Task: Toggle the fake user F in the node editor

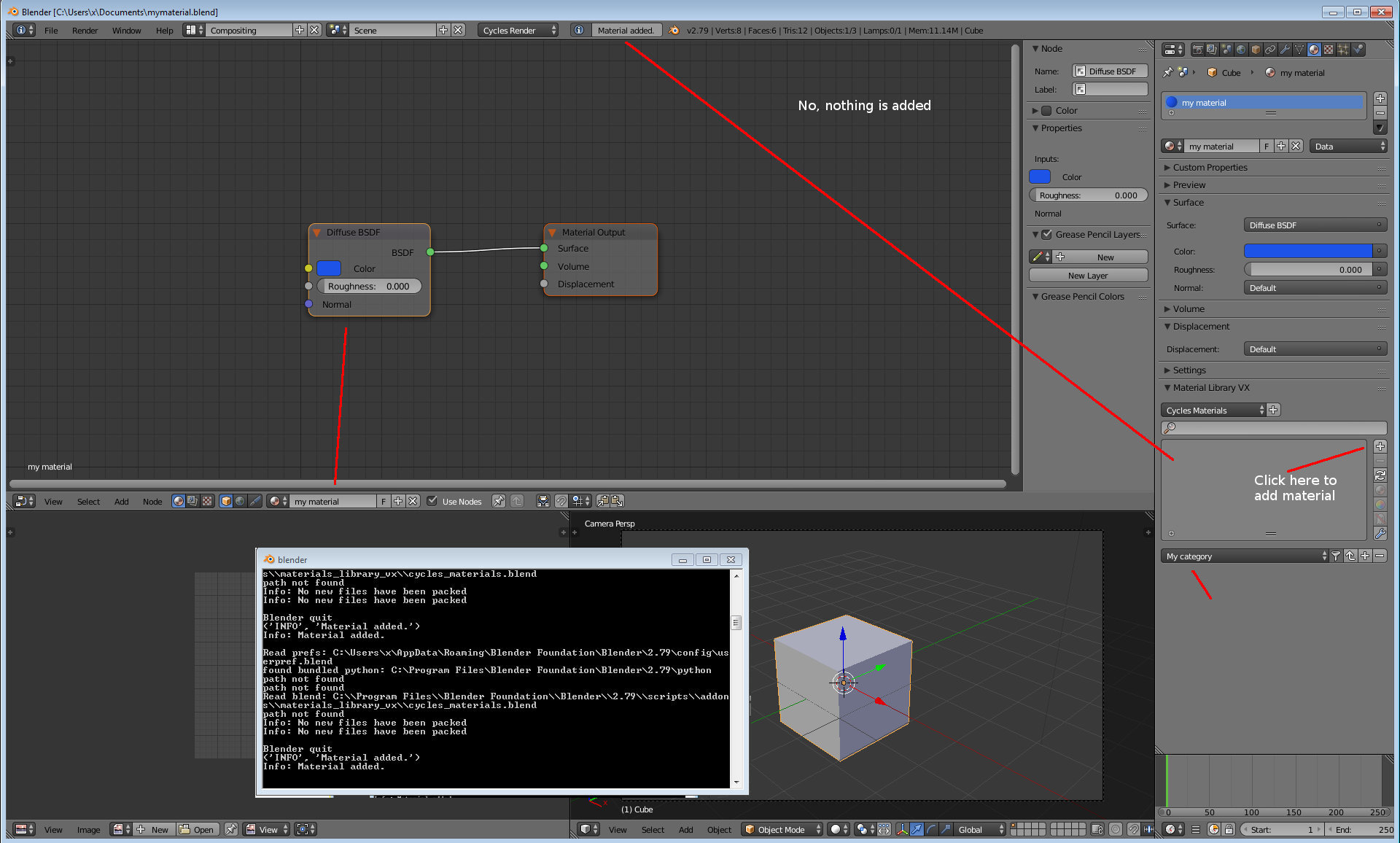Action: click(384, 501)
